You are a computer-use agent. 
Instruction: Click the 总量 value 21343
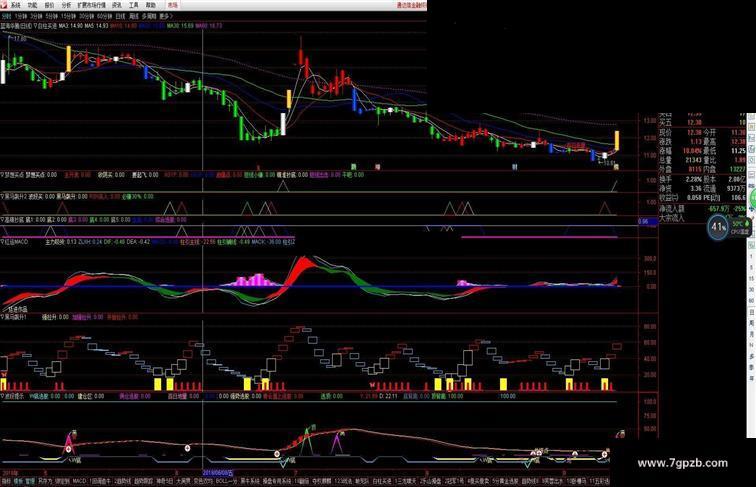(x=693, y=160)
